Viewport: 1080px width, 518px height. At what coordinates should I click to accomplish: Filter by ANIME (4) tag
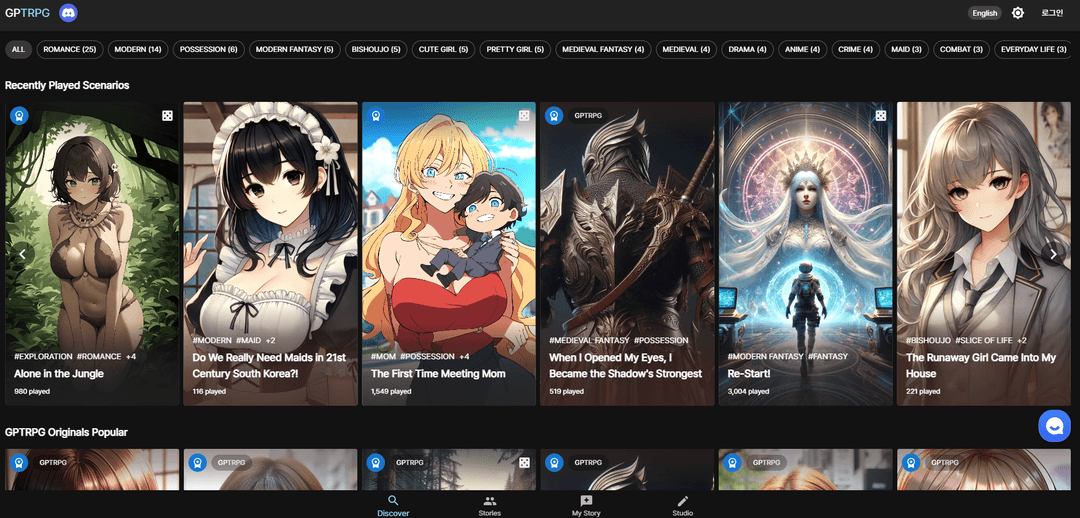802,50
